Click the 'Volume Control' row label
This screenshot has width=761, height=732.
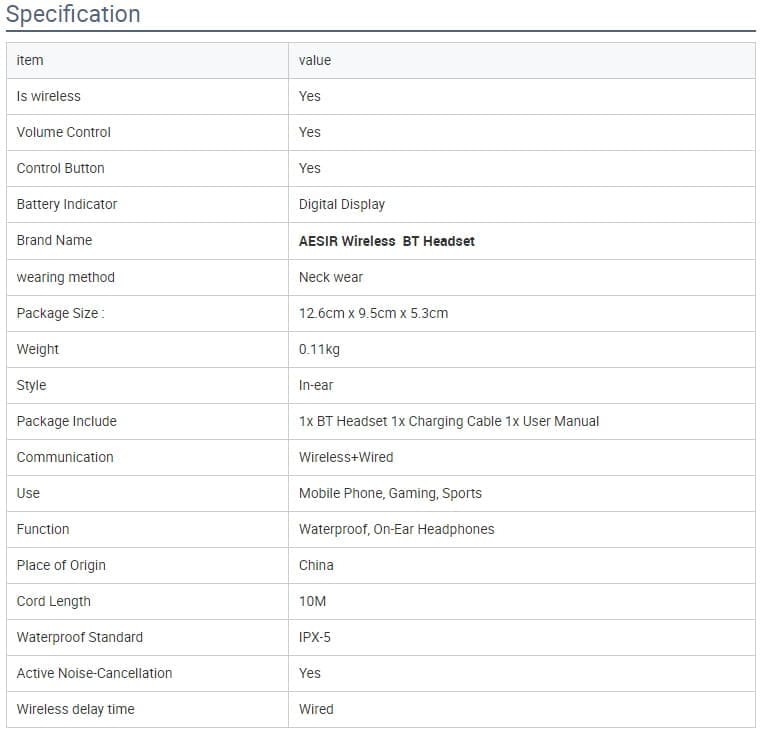[x=63, y=132]
